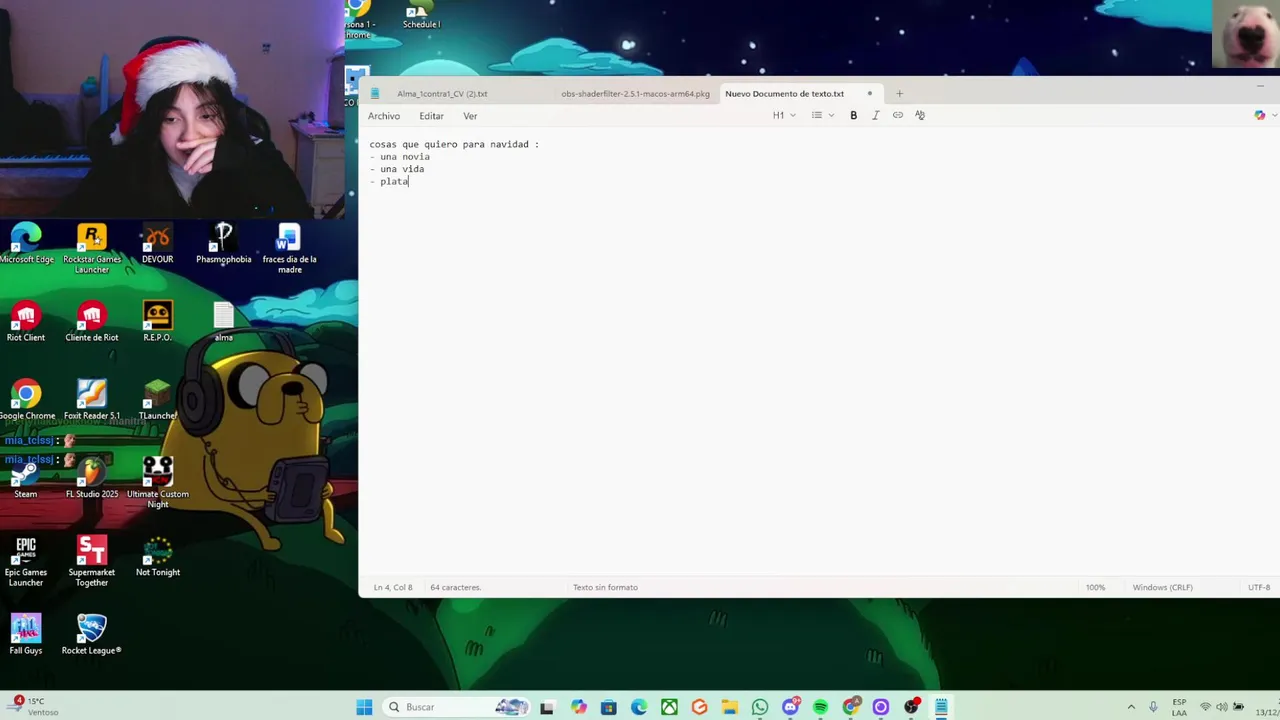Screen dimensions: 1280x720
Task: Open the Xbox app from the taskbar
Action: pyautogui.click(x=669, y=707)
